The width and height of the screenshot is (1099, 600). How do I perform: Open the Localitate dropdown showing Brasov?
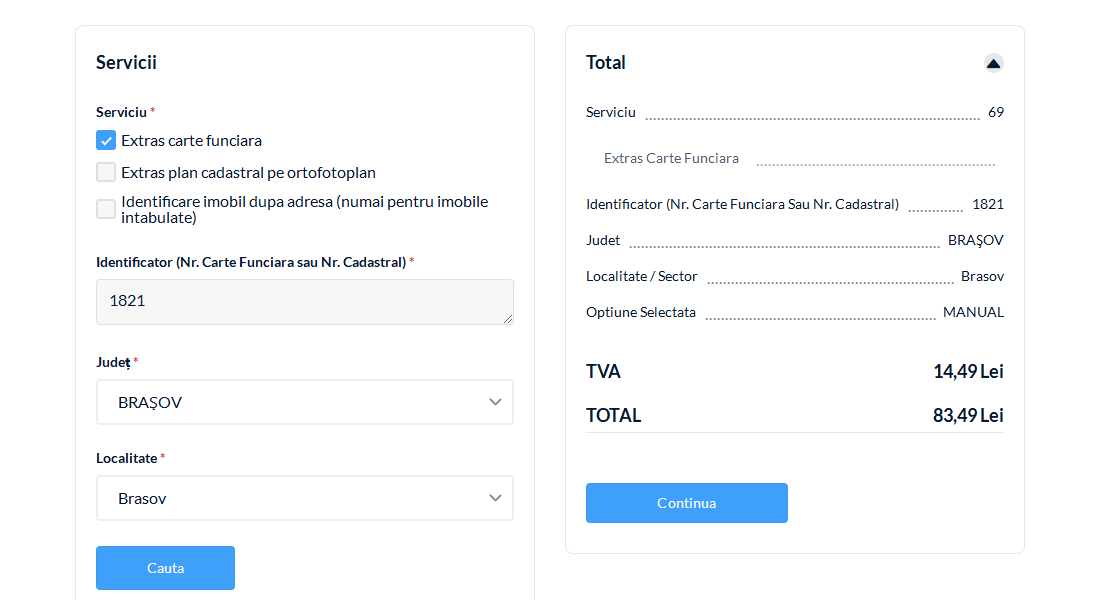pos(304,498)
